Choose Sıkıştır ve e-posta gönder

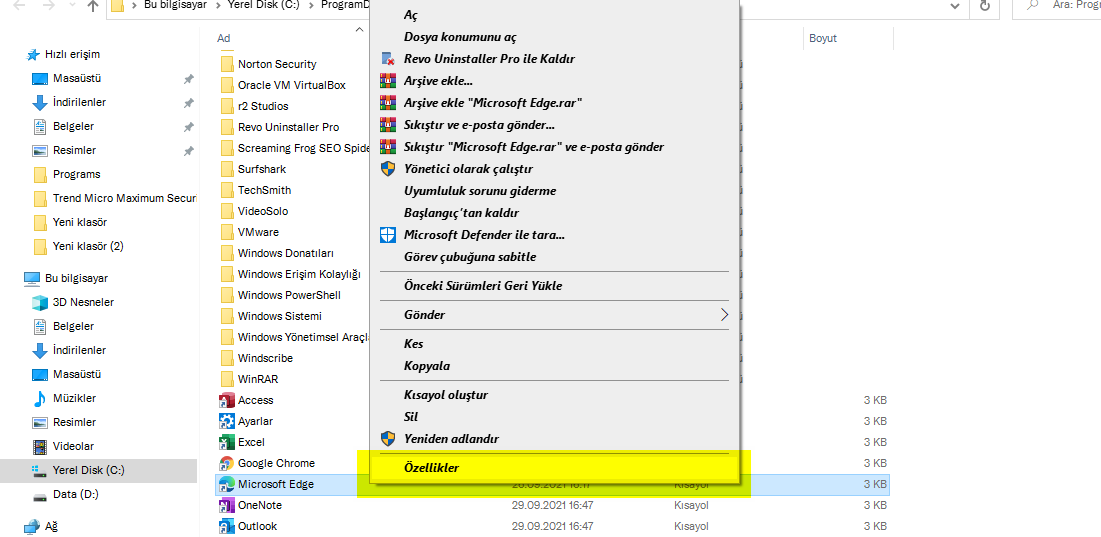coord(480,125)
